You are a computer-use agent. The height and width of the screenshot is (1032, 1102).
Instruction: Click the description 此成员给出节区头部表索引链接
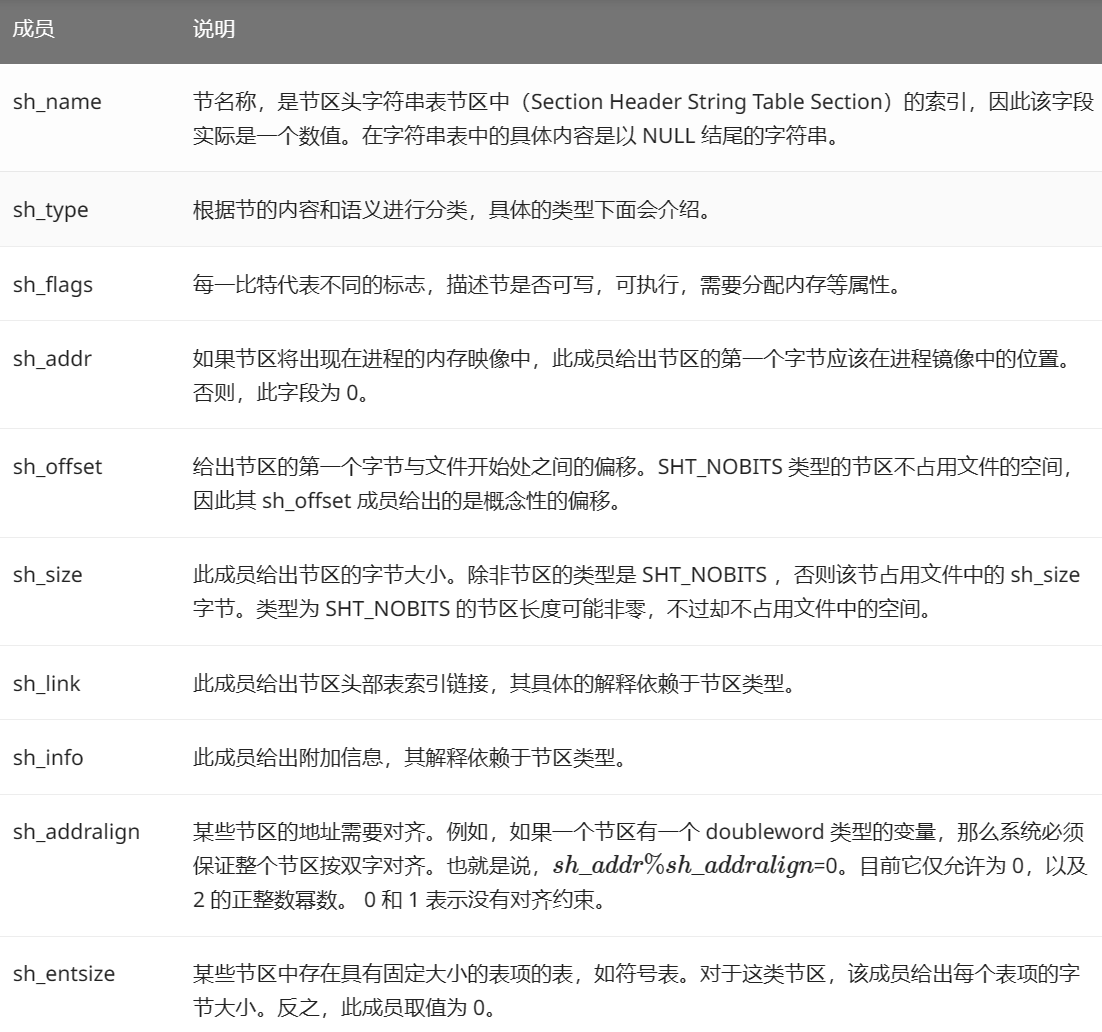[495, 683]
